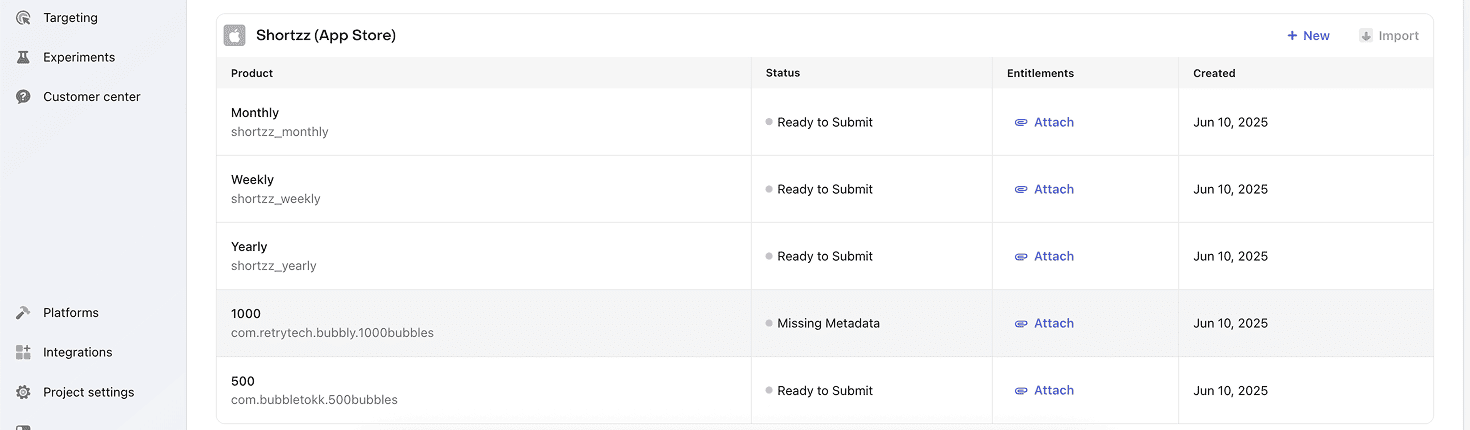The width and height of the screenshot is (1470, 430).
Task: Click the Targeting icon in sidebar
Action: (x=23, y=18)
